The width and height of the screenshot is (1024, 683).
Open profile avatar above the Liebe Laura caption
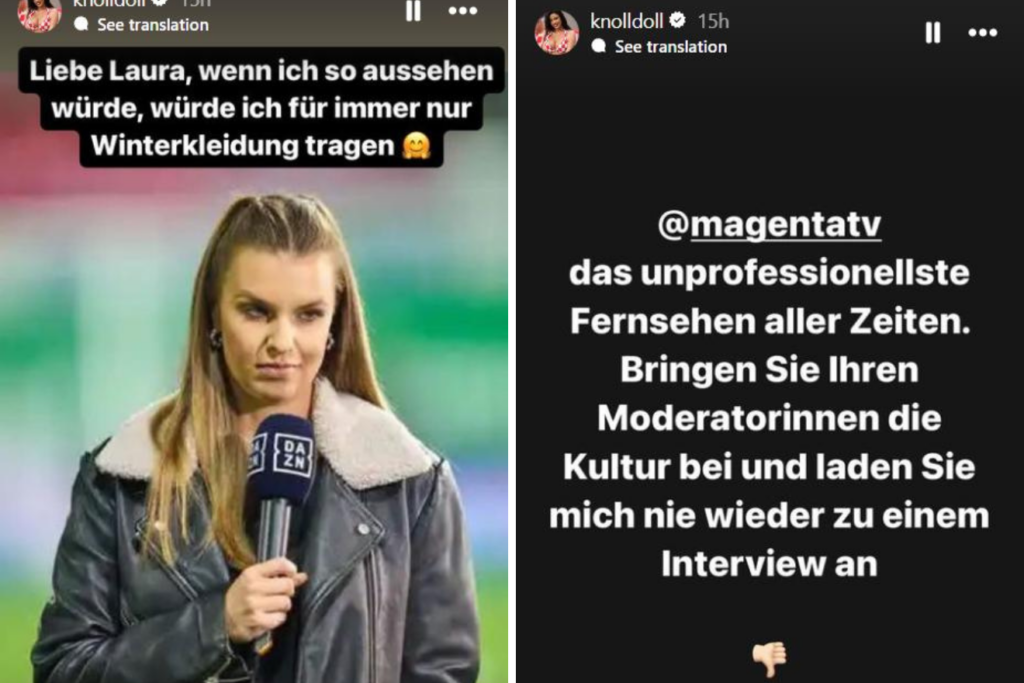point(39,14)
